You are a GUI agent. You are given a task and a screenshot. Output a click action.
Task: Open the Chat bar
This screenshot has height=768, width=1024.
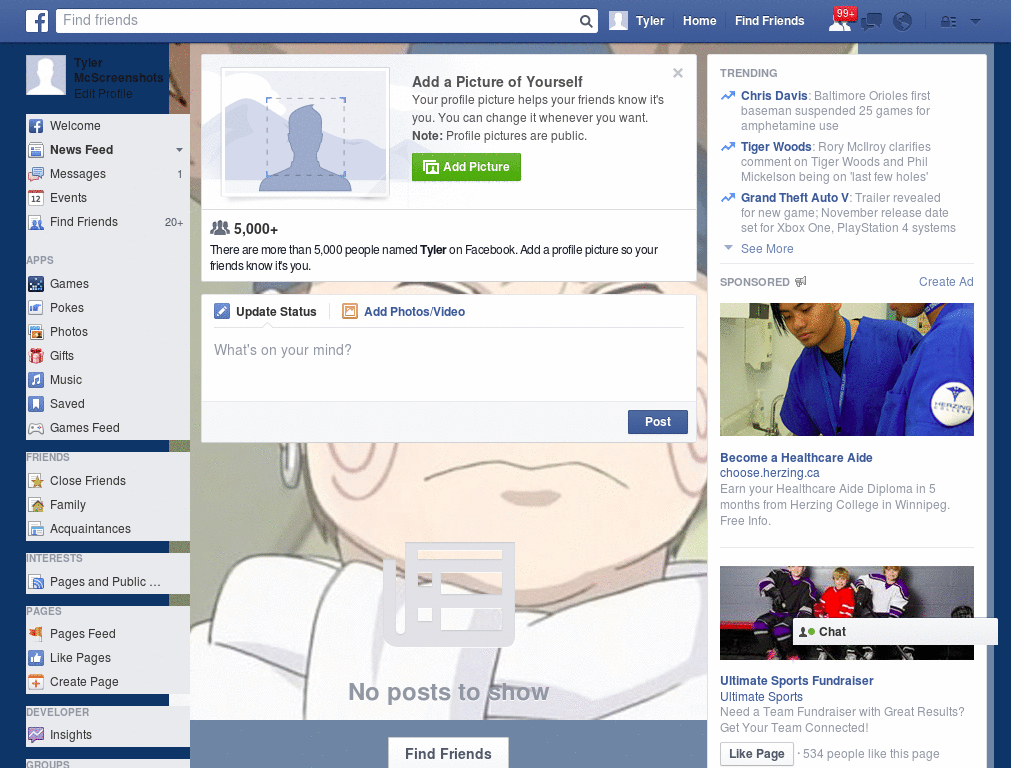[x=895, y=632]
